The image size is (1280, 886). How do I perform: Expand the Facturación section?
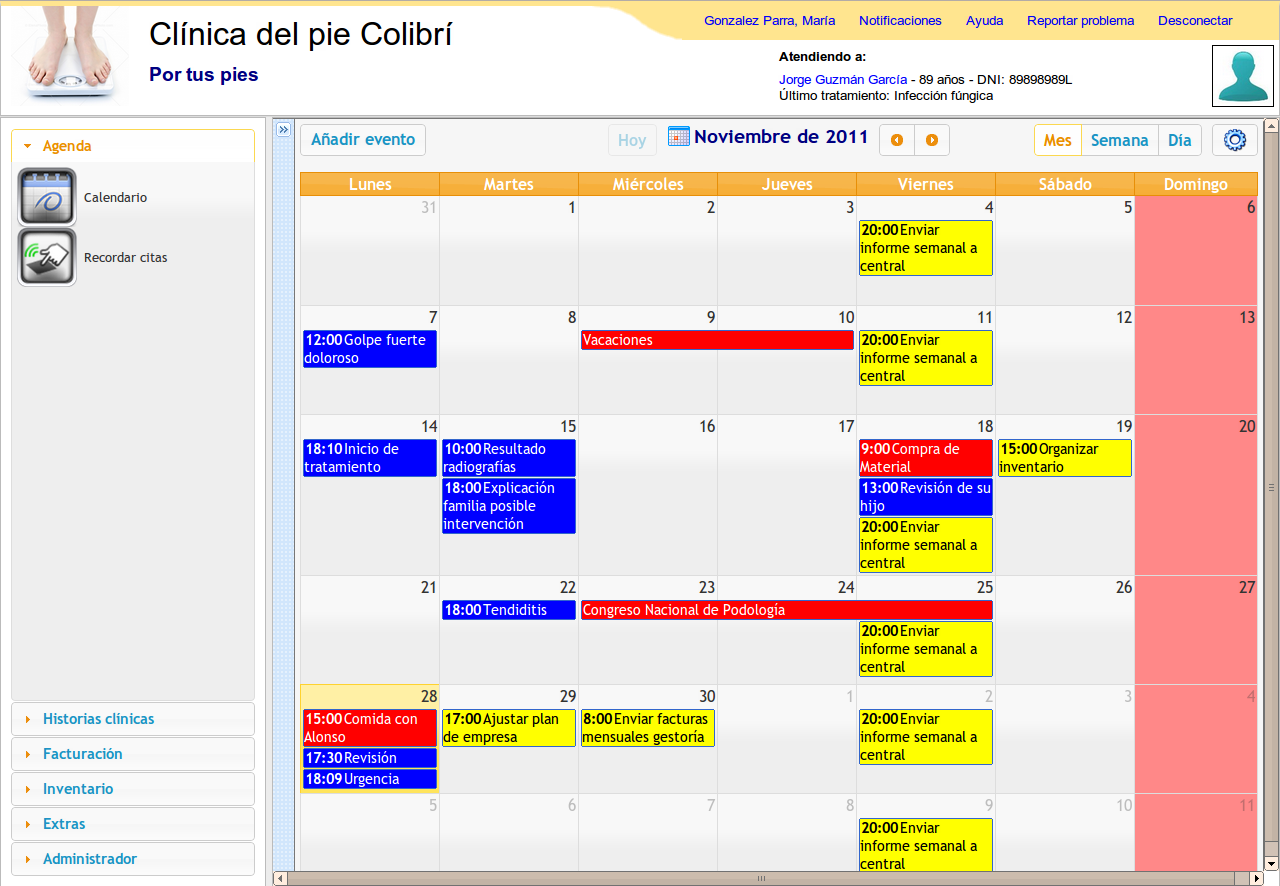[133, 754]
